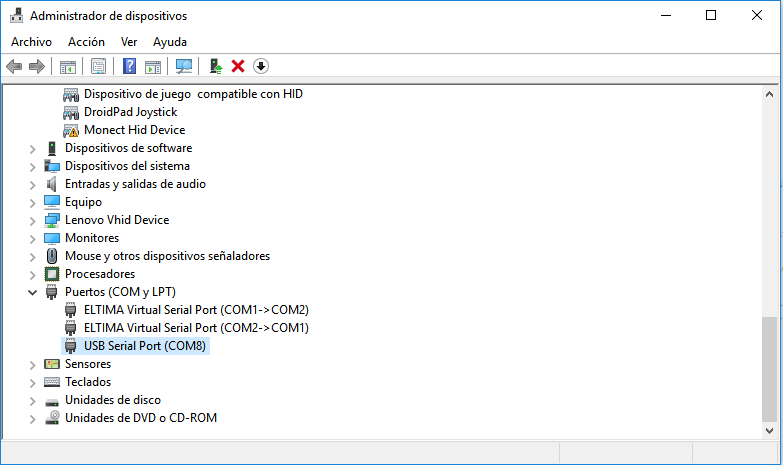
Task: Click the Monitores display icon
Action: coord(52,238)
